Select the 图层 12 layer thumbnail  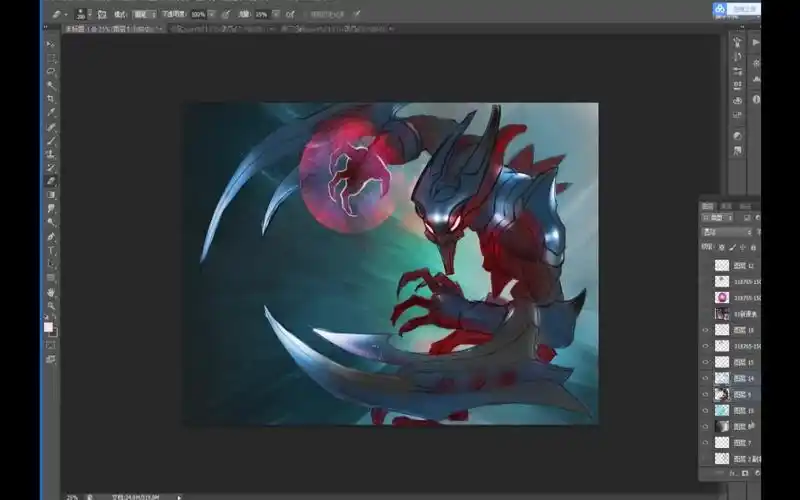pos(722,265)
